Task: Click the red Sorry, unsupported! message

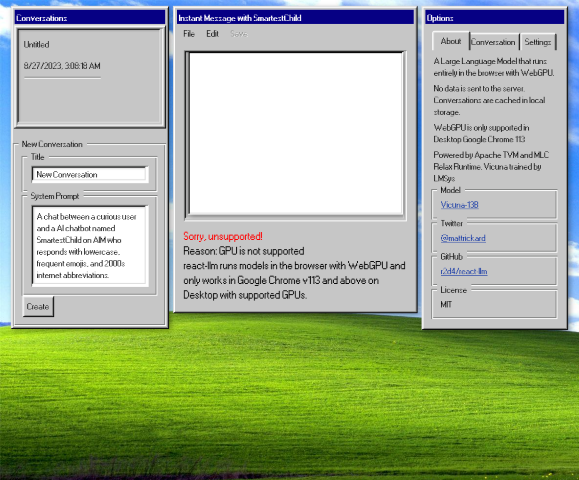Action: click(223, 236)
